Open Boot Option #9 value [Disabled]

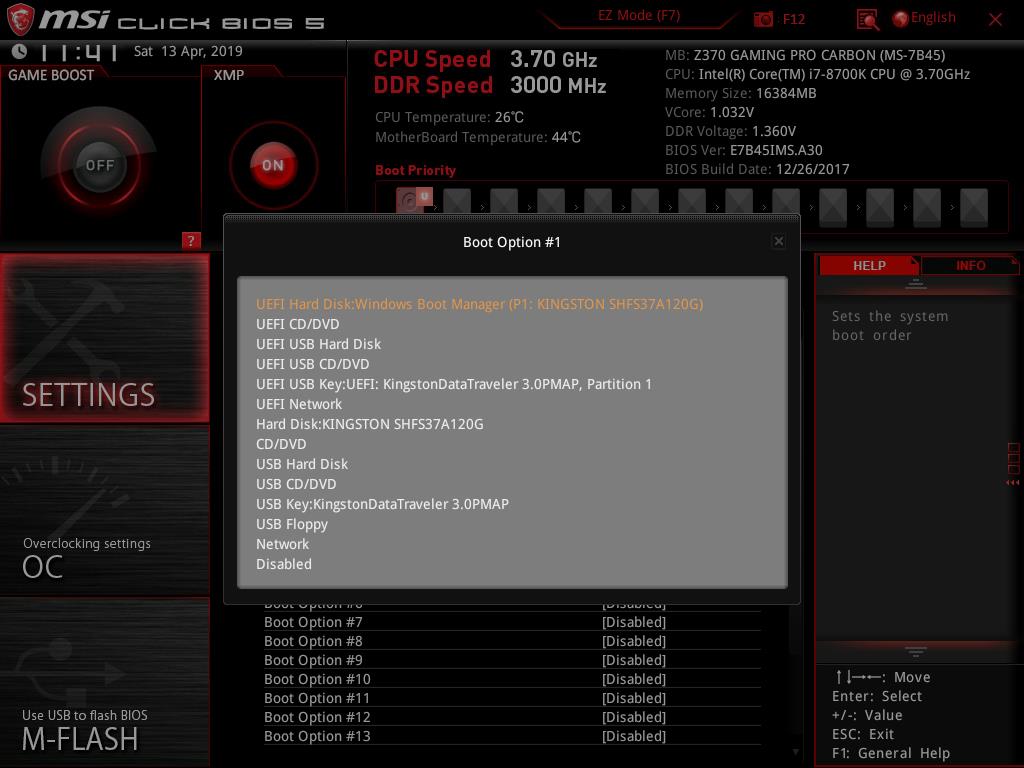tap(633, 660)
